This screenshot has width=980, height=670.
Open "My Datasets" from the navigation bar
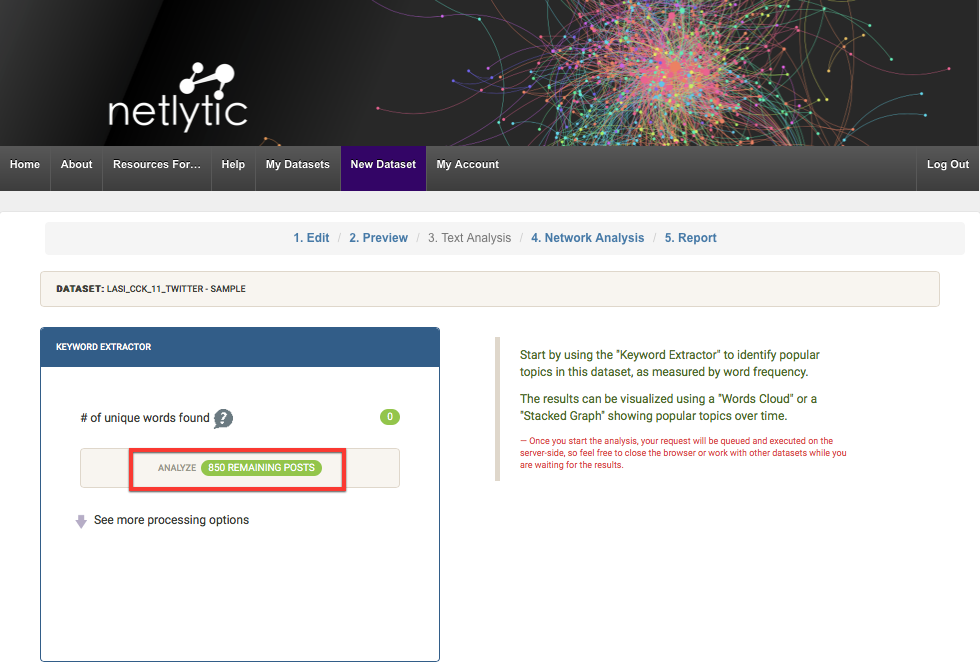(297, 164)
